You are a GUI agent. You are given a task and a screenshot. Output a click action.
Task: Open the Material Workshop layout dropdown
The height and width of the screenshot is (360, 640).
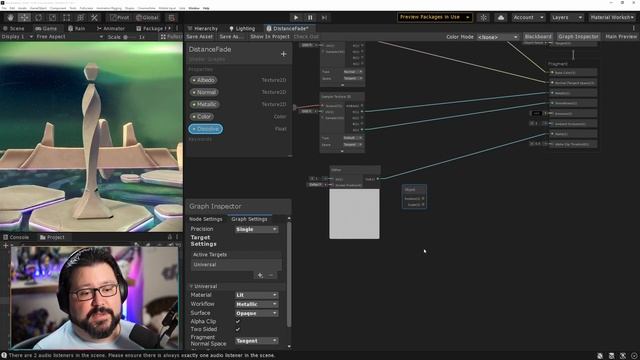point(612,18)
